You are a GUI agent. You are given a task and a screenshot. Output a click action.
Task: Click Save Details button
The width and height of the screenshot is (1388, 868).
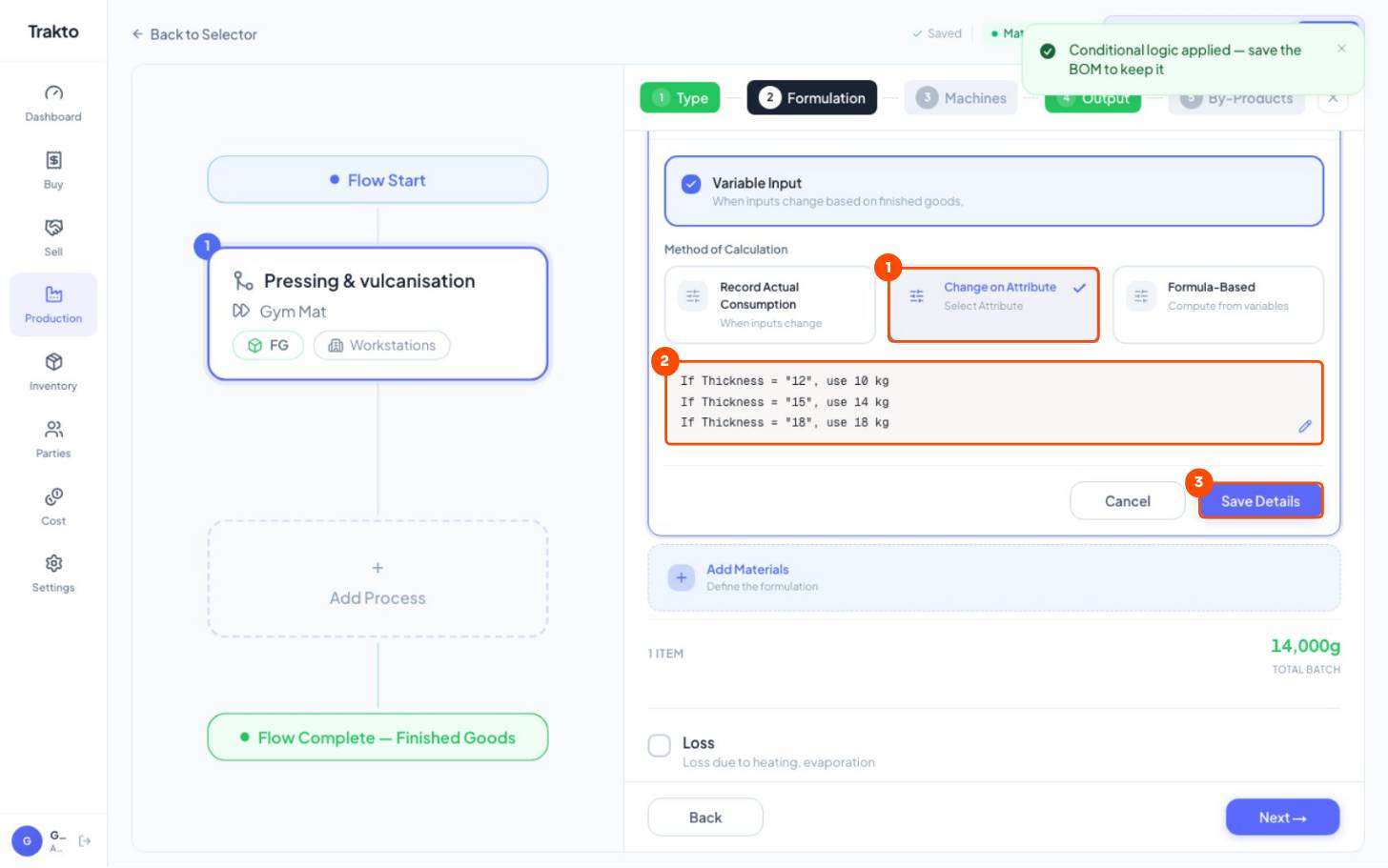click(x=1260, y=501)
